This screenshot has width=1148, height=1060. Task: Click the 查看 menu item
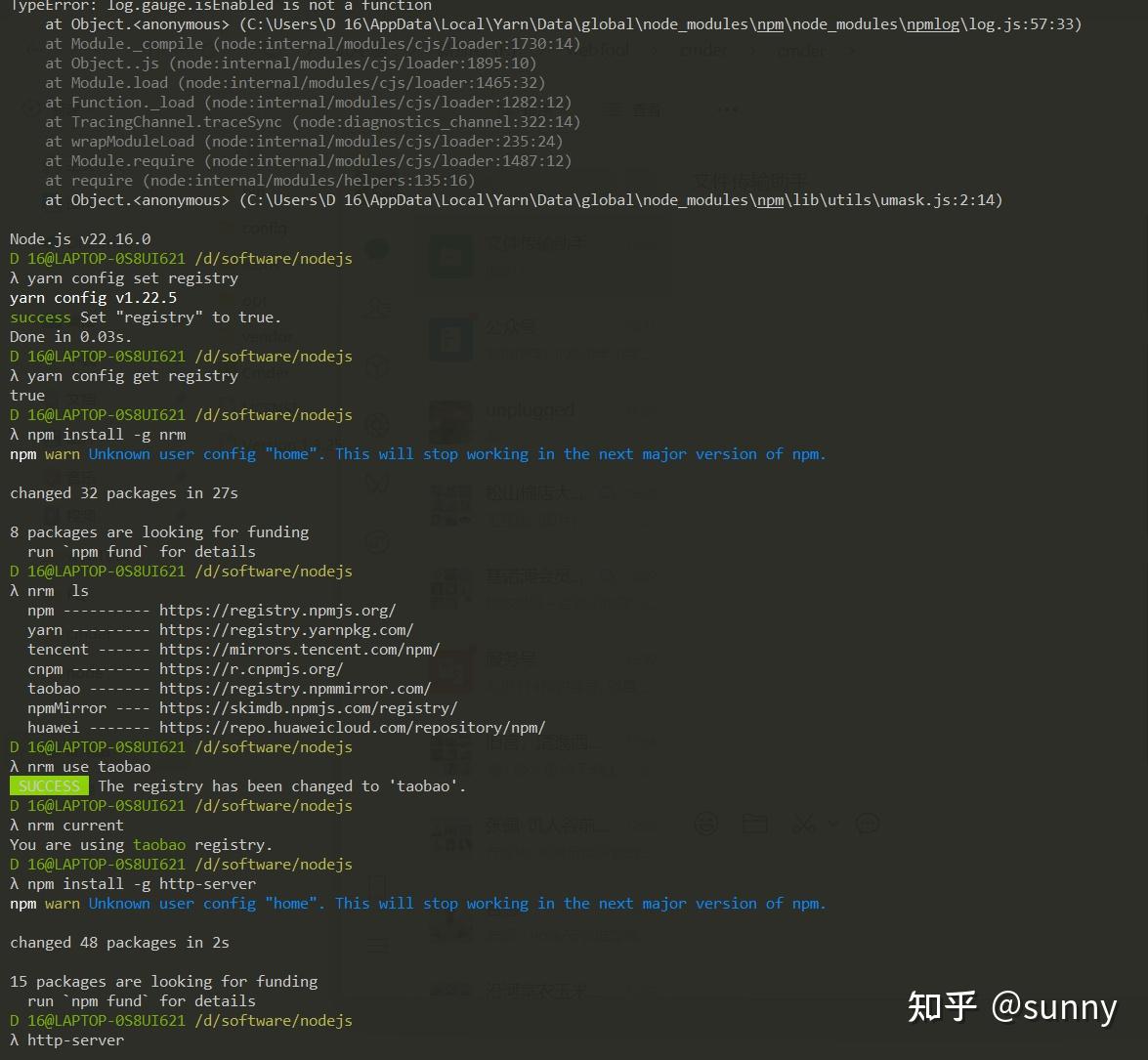(648, 110)
